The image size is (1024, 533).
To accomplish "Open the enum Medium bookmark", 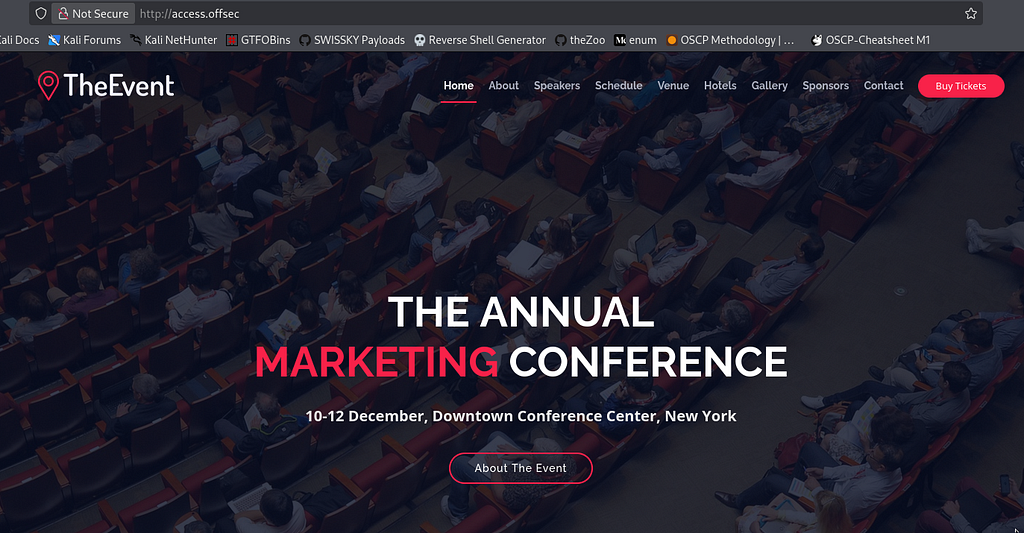I will [635, 40].
